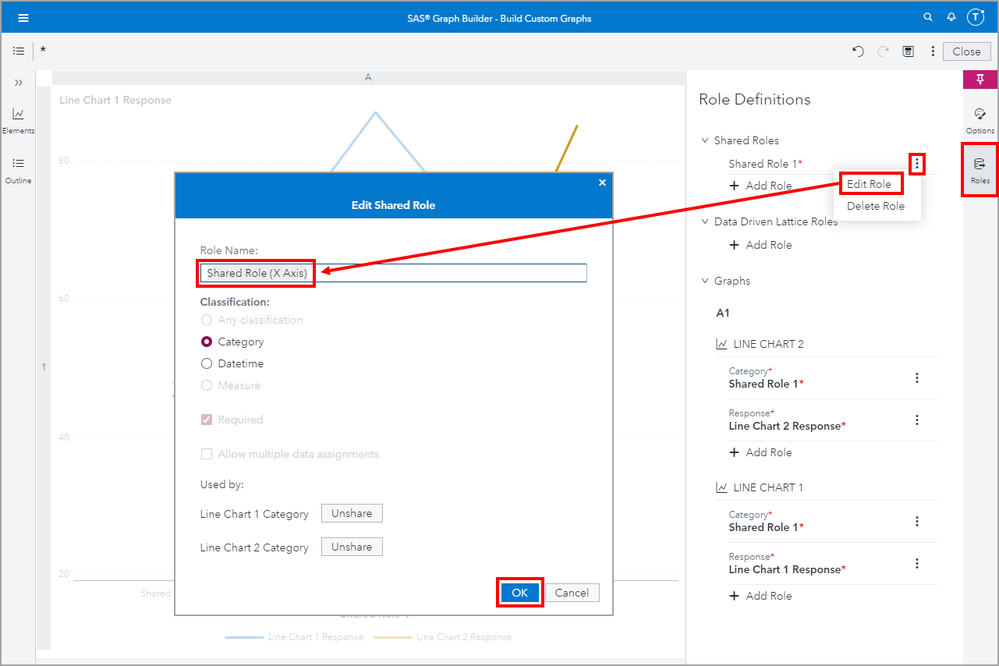Toggle the Required checkbox
The width and height of the screenshot is (999, 666).
click(x=206, y=419)
